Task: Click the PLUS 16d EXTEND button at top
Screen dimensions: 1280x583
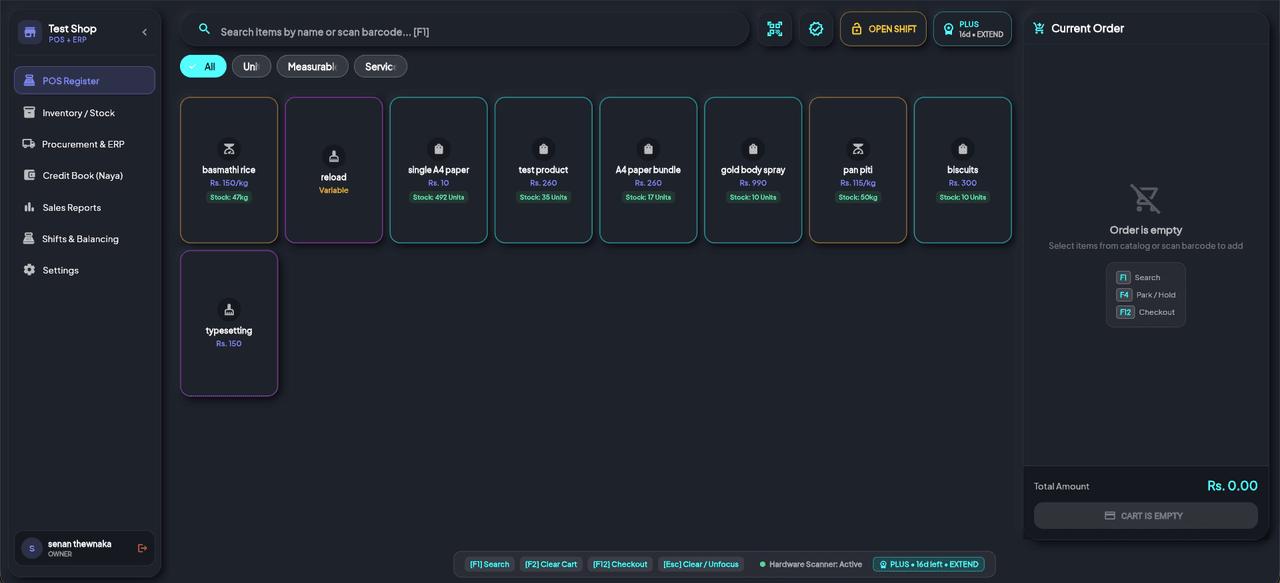Action: click(x=972, y=29)
